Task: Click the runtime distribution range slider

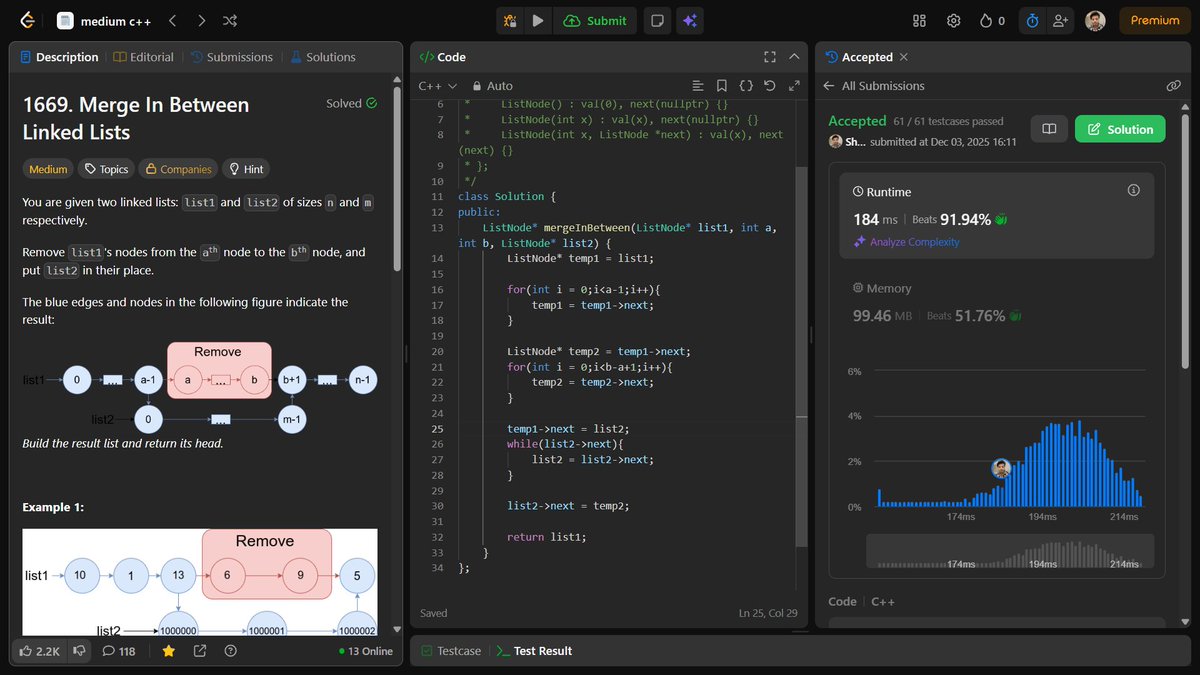Action: [x=1009, y=552]
